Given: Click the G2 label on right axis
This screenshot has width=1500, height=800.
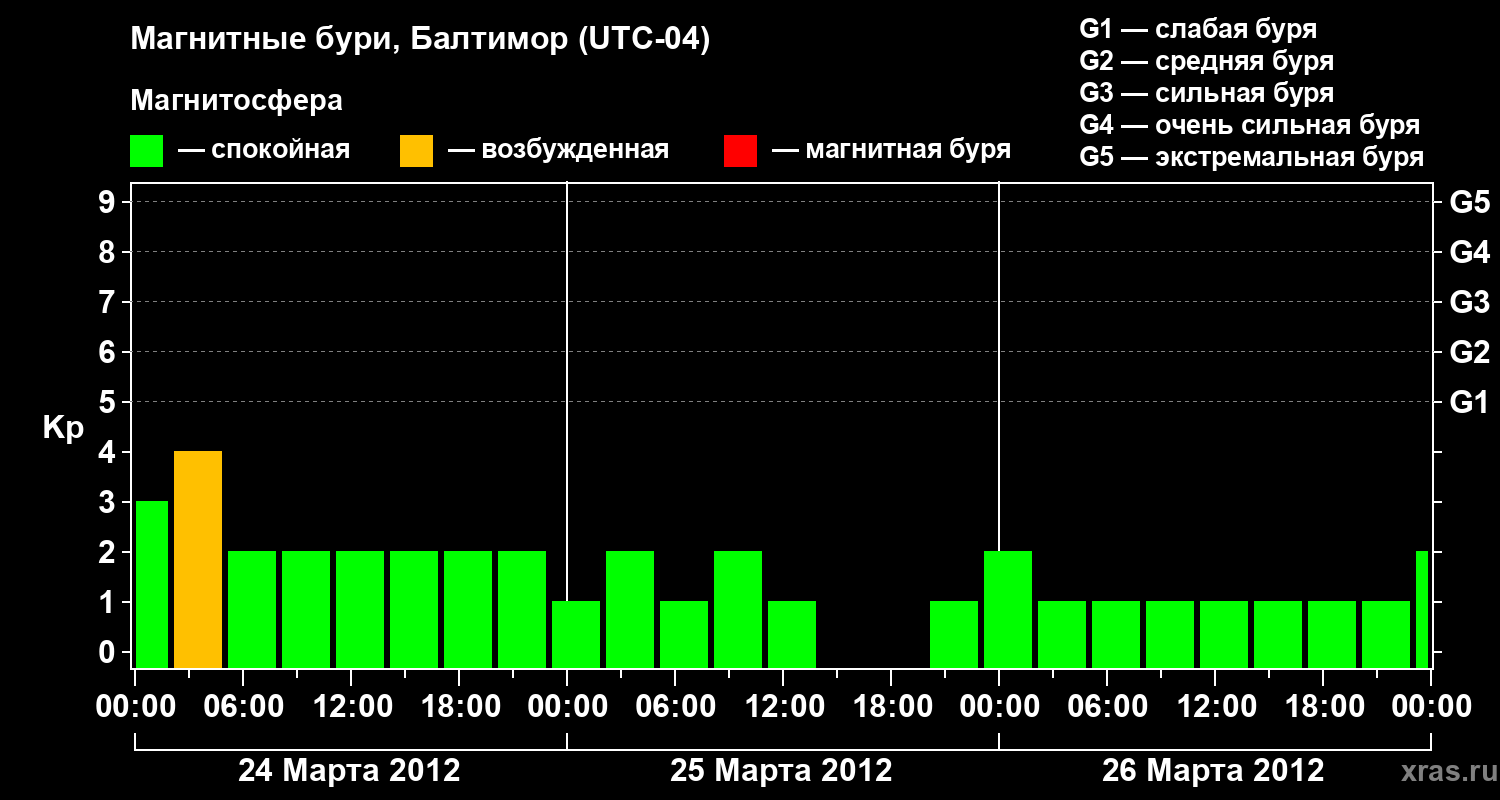Looking at the screenshot, I should pyautogui.click(x=1470, y=352).
